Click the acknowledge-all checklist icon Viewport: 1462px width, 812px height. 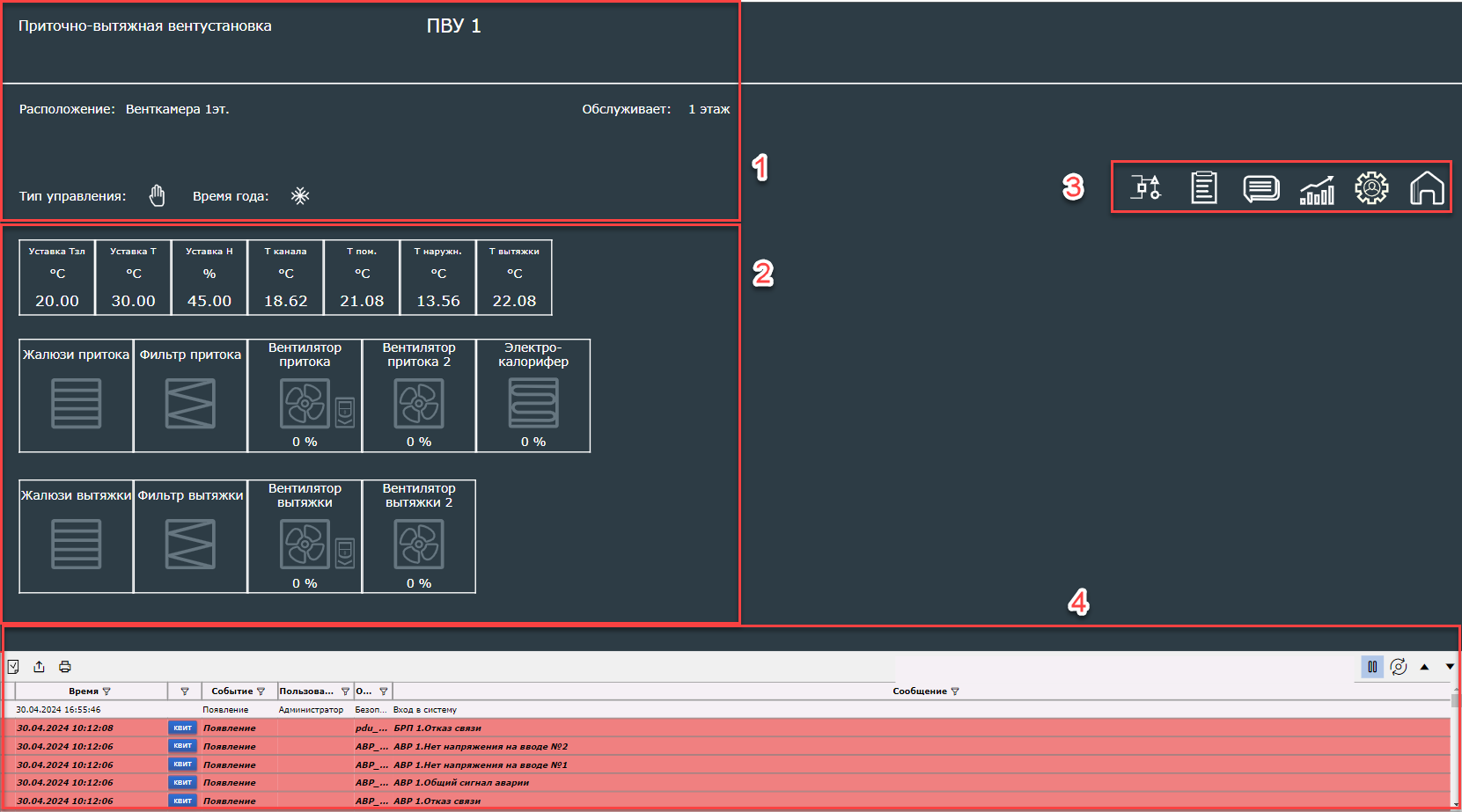click(x=13, y=667)
